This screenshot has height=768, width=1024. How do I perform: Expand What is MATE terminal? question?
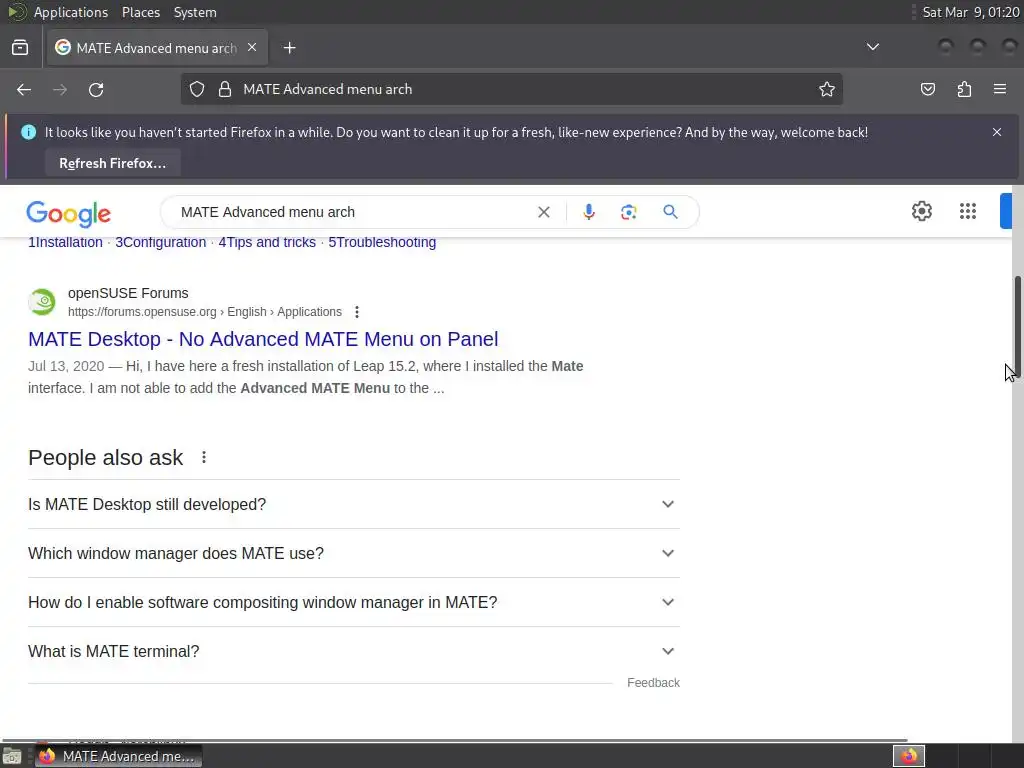[354, 651]
